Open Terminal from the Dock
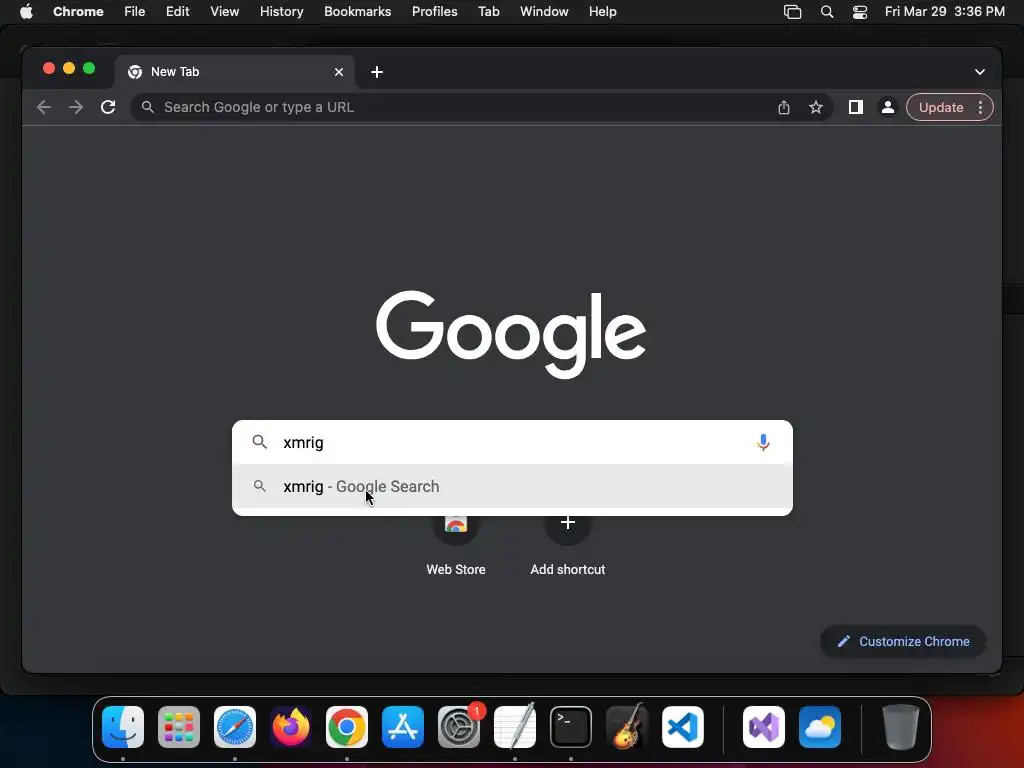 point(571,727)
